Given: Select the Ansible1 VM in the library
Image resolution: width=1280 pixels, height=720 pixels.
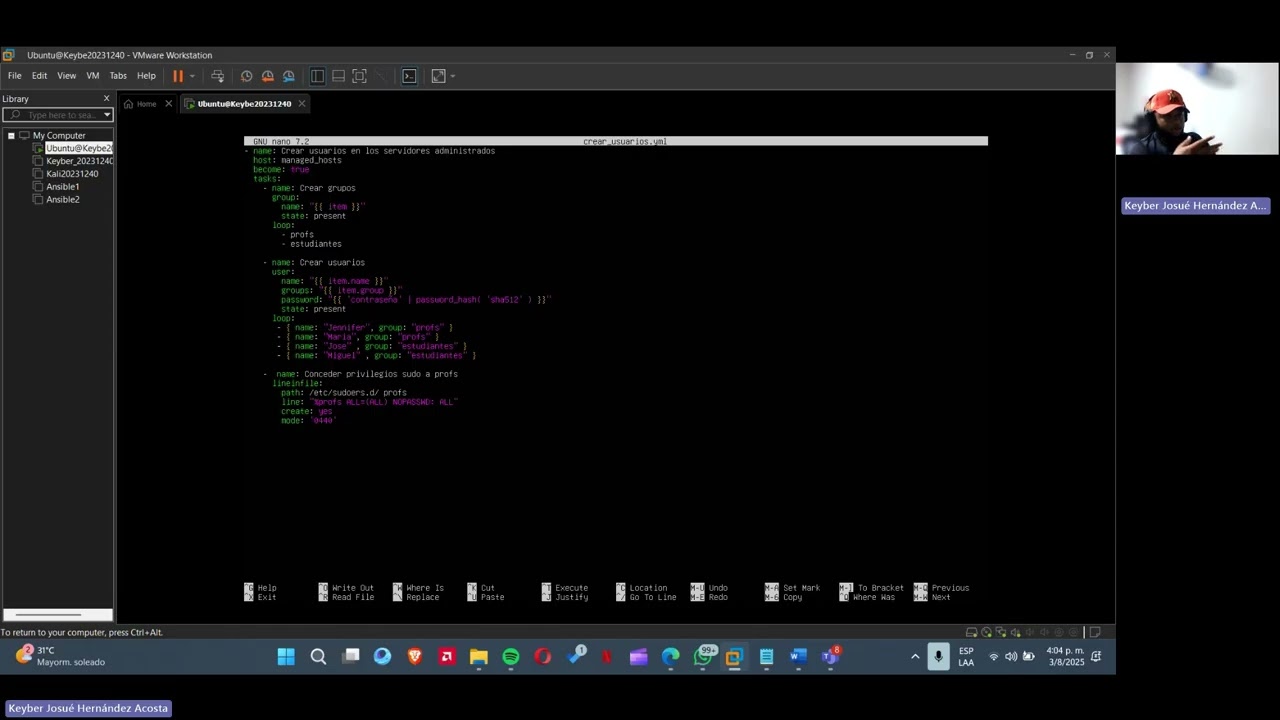Looking at the screenshot, I should 62,187.
